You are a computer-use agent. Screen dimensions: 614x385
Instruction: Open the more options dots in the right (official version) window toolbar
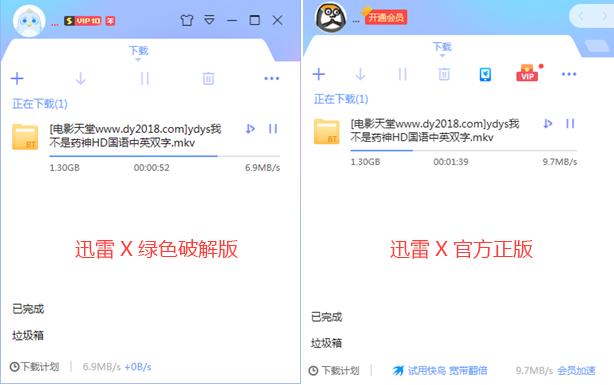click(569, 74)
